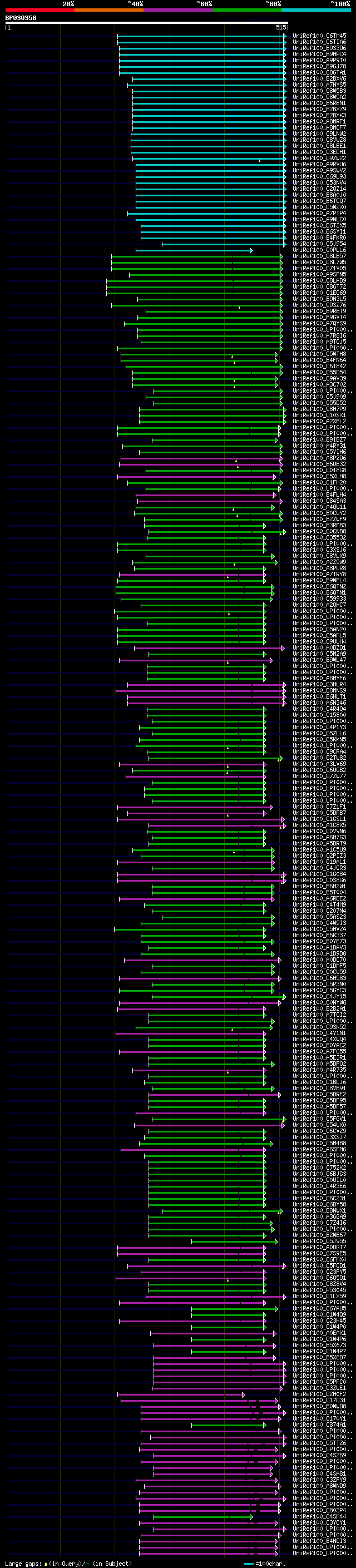Click the UniRef100_A7PIP4 hit name
The height and width of the screenshot is (1568, 356).
pyautogui.click(x=319, y=213)
